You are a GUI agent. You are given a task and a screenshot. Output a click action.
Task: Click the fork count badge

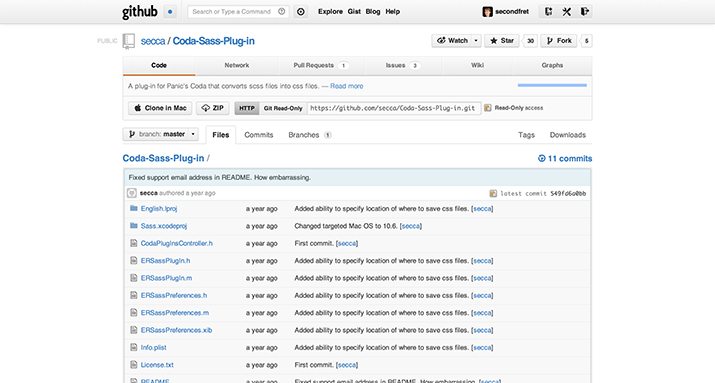(586, 41)
